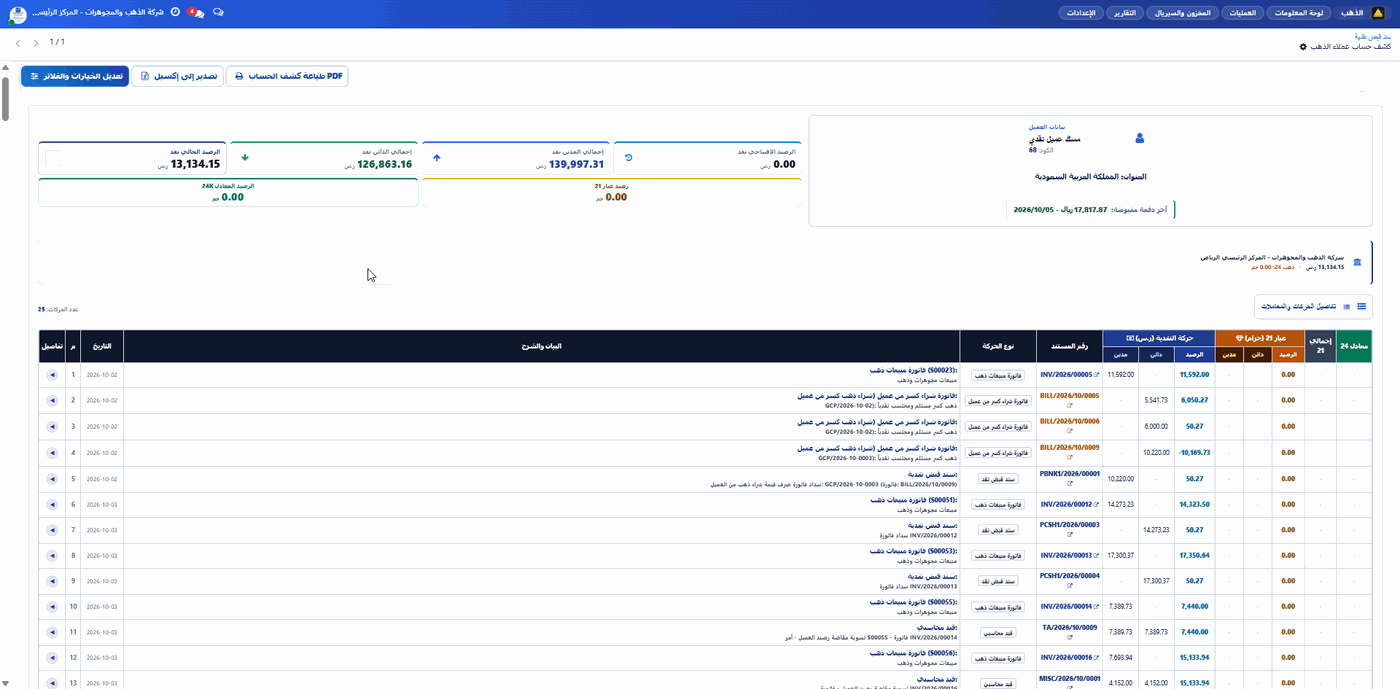The image size is (1400, 689).
Task: Click تصدير إلى إكسيل button
Action: click(x=179, y=76)
